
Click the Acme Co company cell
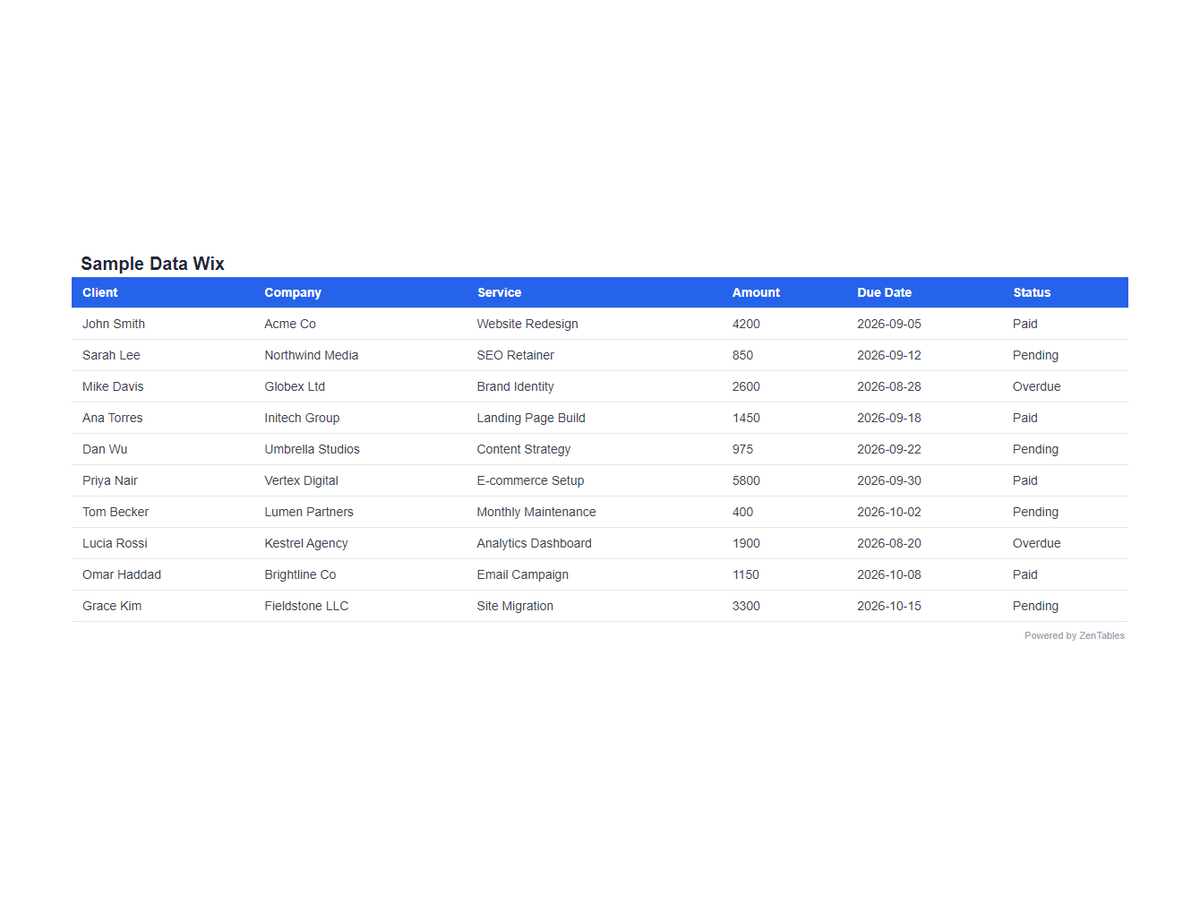pos(290,324)
